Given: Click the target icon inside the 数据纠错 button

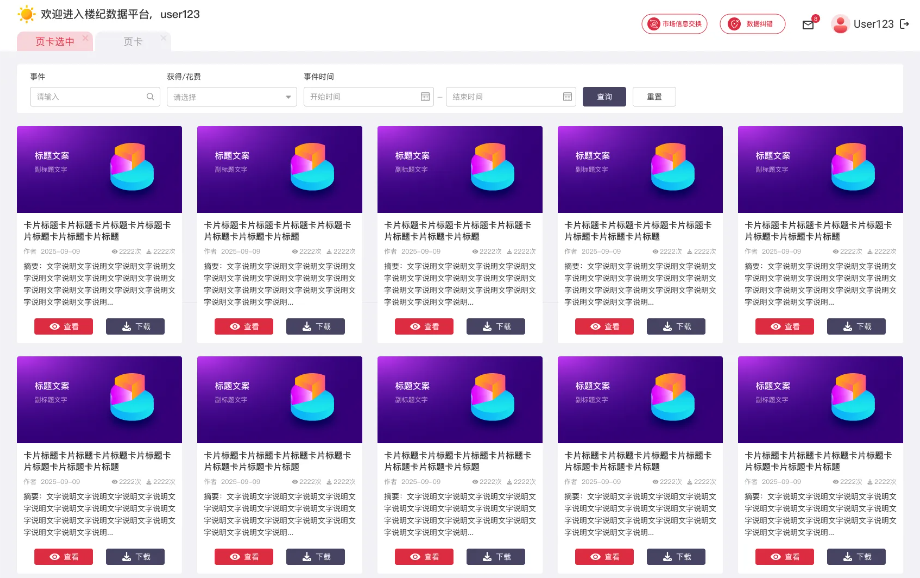Looking at the screenshot, I should 734,23.
